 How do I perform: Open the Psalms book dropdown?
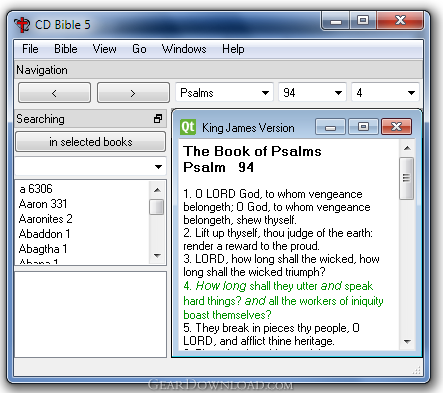[x=224, y=93]
